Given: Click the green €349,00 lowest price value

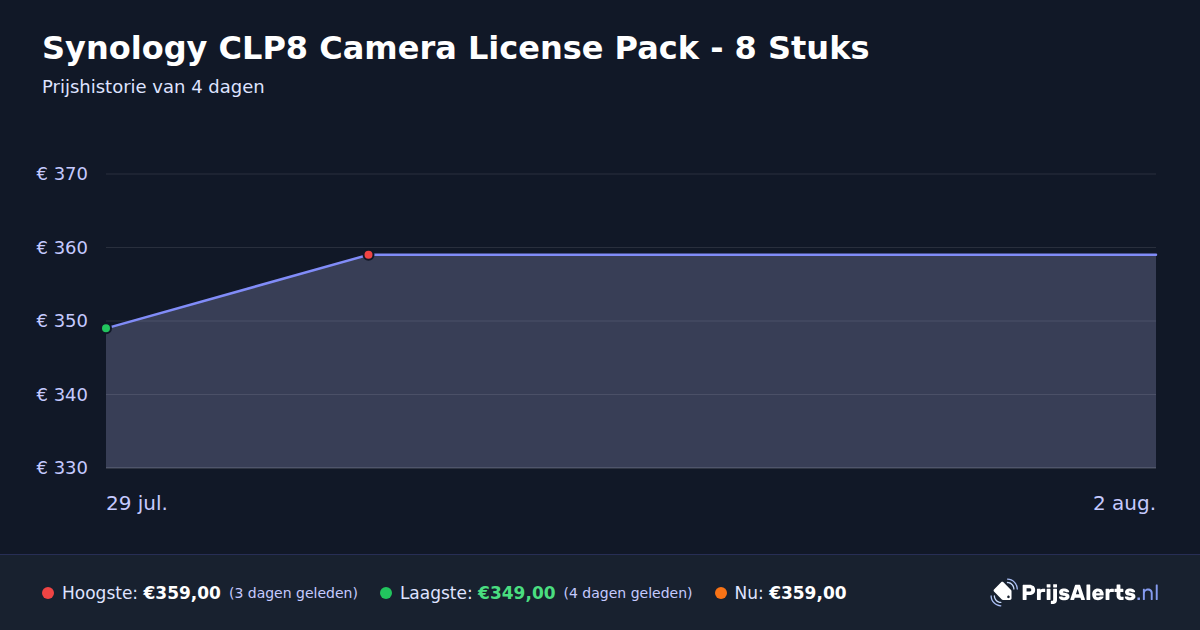Looking at the screenshot, I should (x=516, y=593).
